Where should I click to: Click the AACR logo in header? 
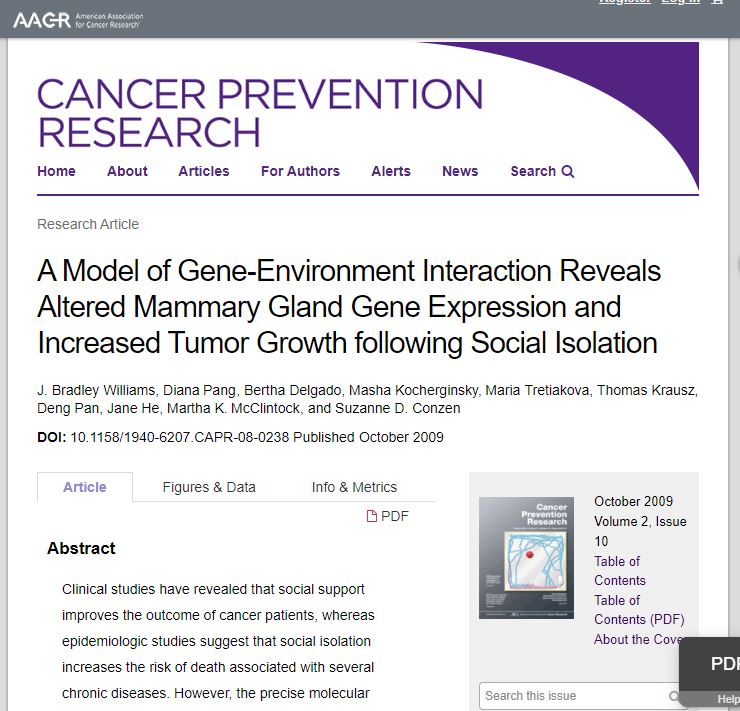tap(78, 20)
